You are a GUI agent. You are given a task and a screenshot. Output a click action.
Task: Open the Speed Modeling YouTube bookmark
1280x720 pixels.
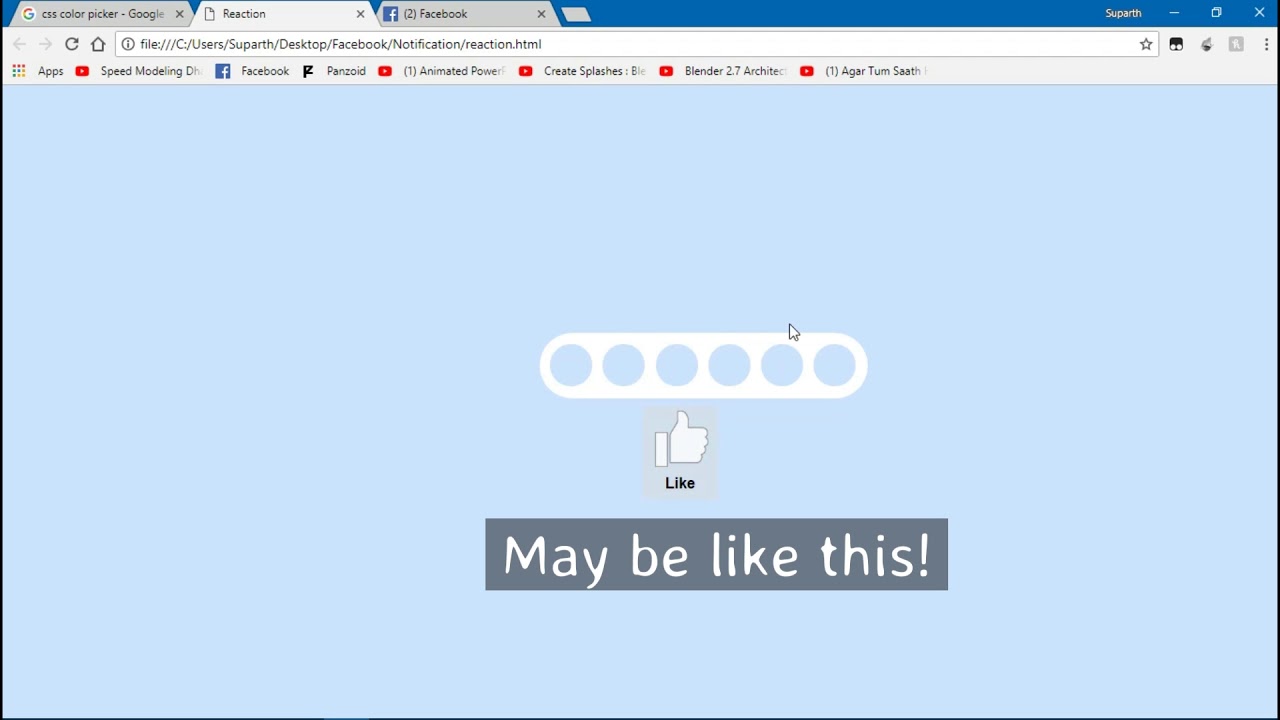point(138,71)
